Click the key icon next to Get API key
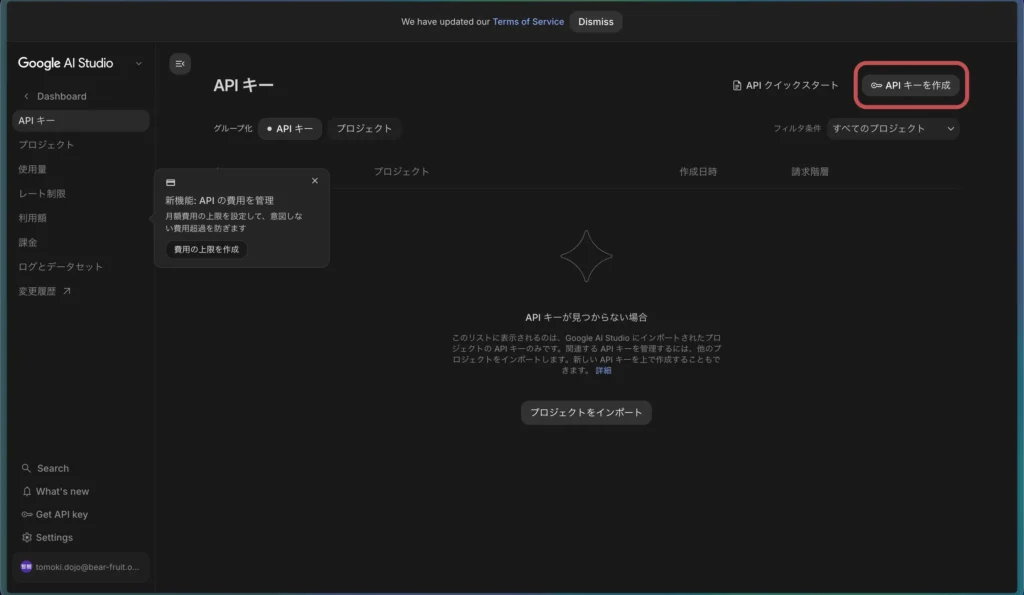 27,515
